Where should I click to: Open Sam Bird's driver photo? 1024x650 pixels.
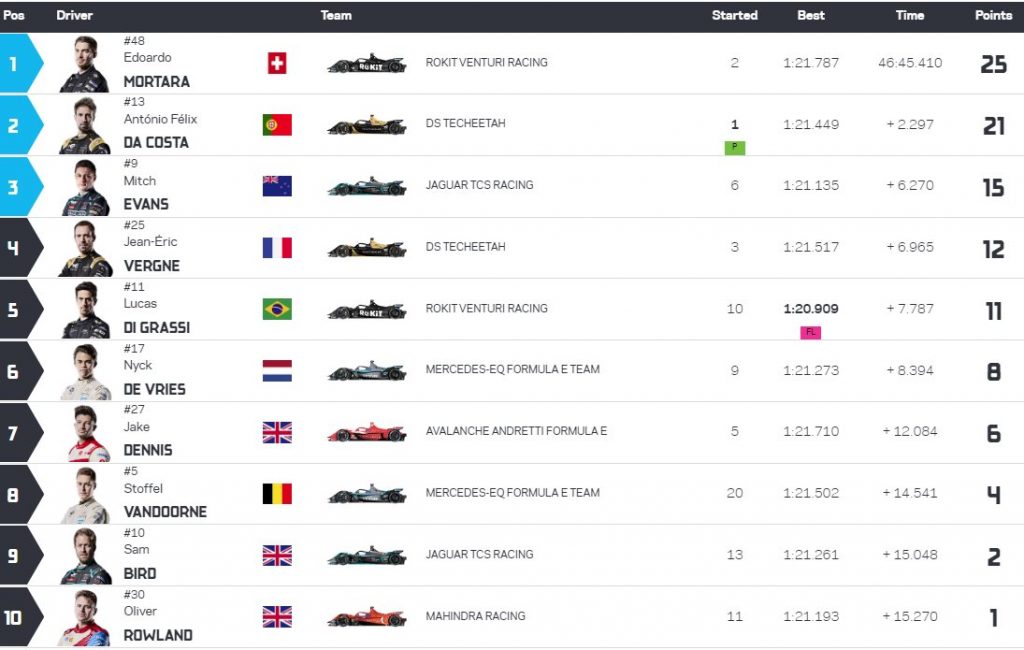pyautogui.click(x=86, y=556)
